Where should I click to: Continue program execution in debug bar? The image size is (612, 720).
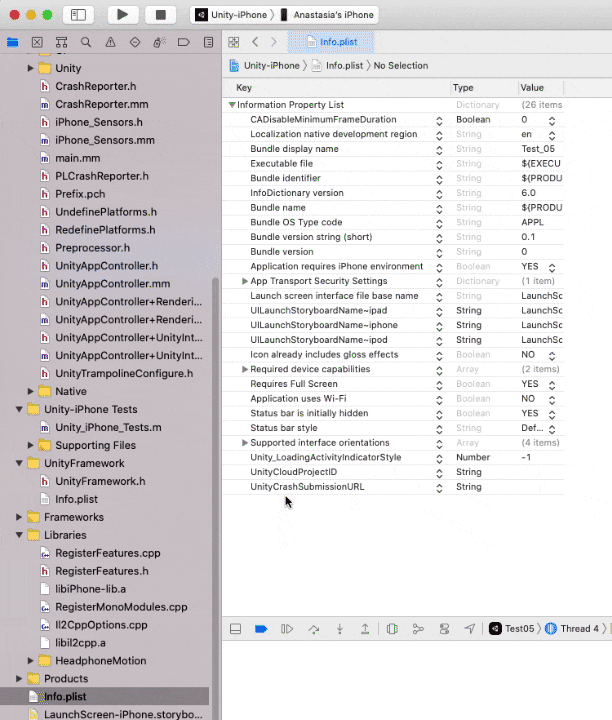click(x=287, y=629)
